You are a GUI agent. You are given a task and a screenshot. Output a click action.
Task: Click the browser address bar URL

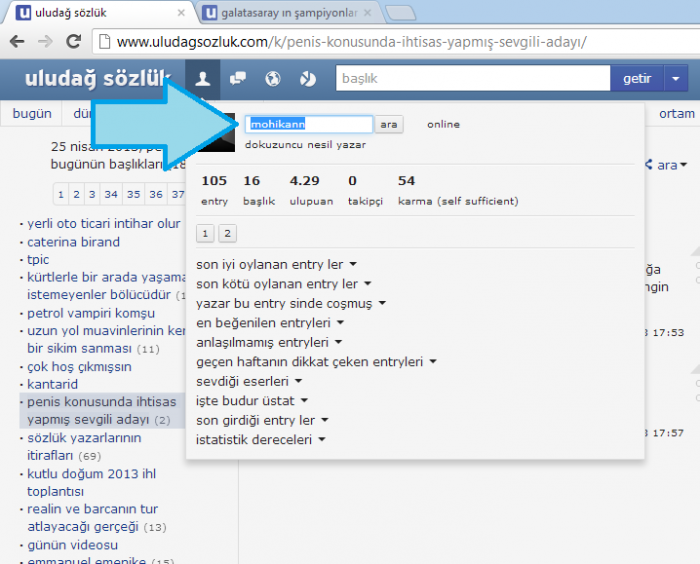(350, 42)
